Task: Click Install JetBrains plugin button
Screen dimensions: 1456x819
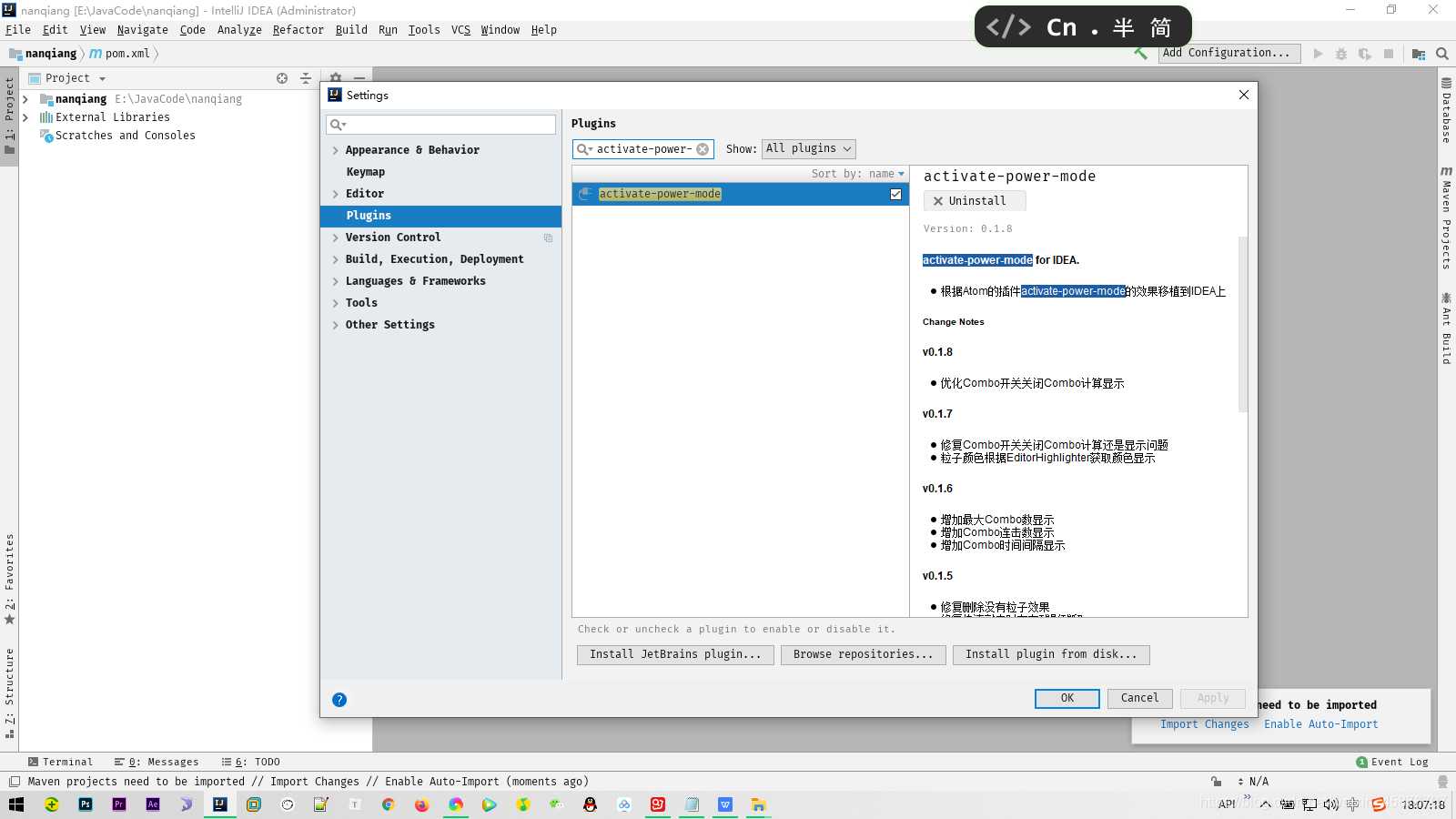Action: [x=675, y=655]
